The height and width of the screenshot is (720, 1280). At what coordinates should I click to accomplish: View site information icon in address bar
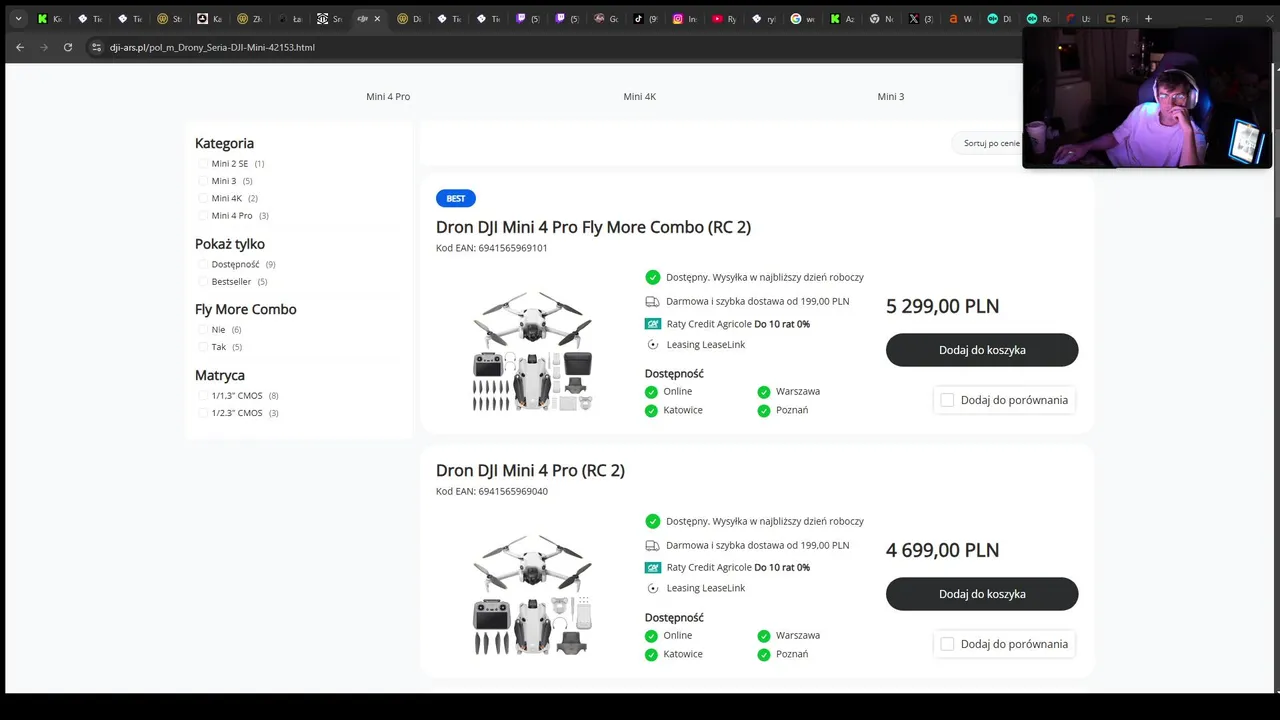tap(97, 47)
